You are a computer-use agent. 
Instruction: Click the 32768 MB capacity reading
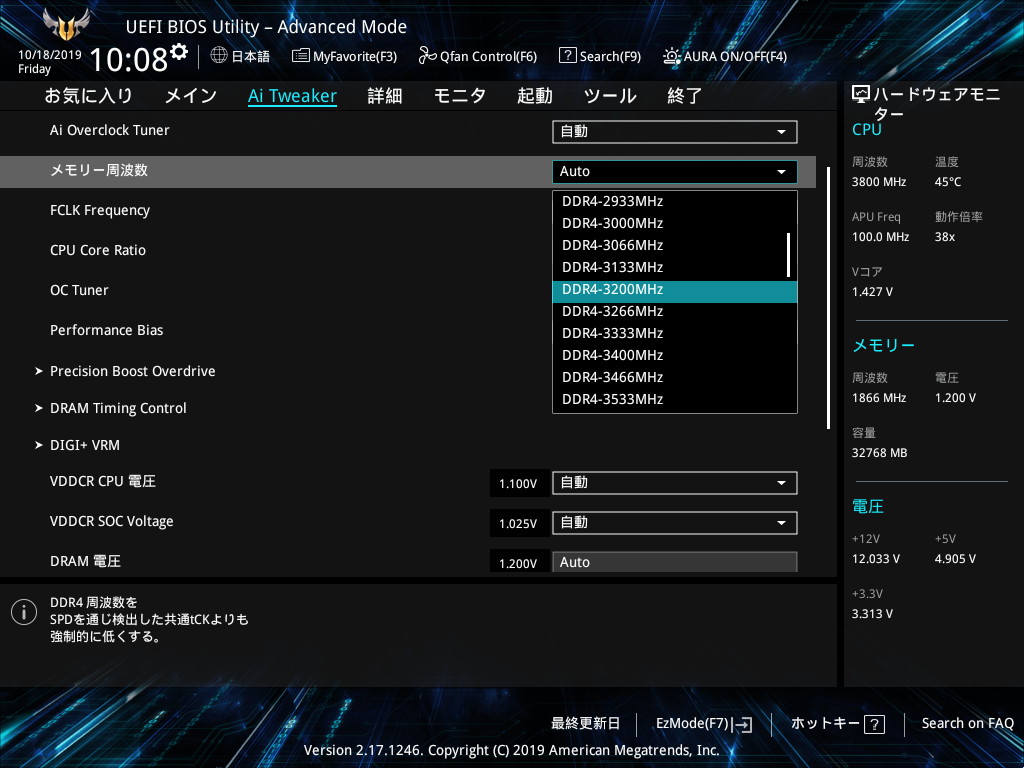click(x=879, y=453)
